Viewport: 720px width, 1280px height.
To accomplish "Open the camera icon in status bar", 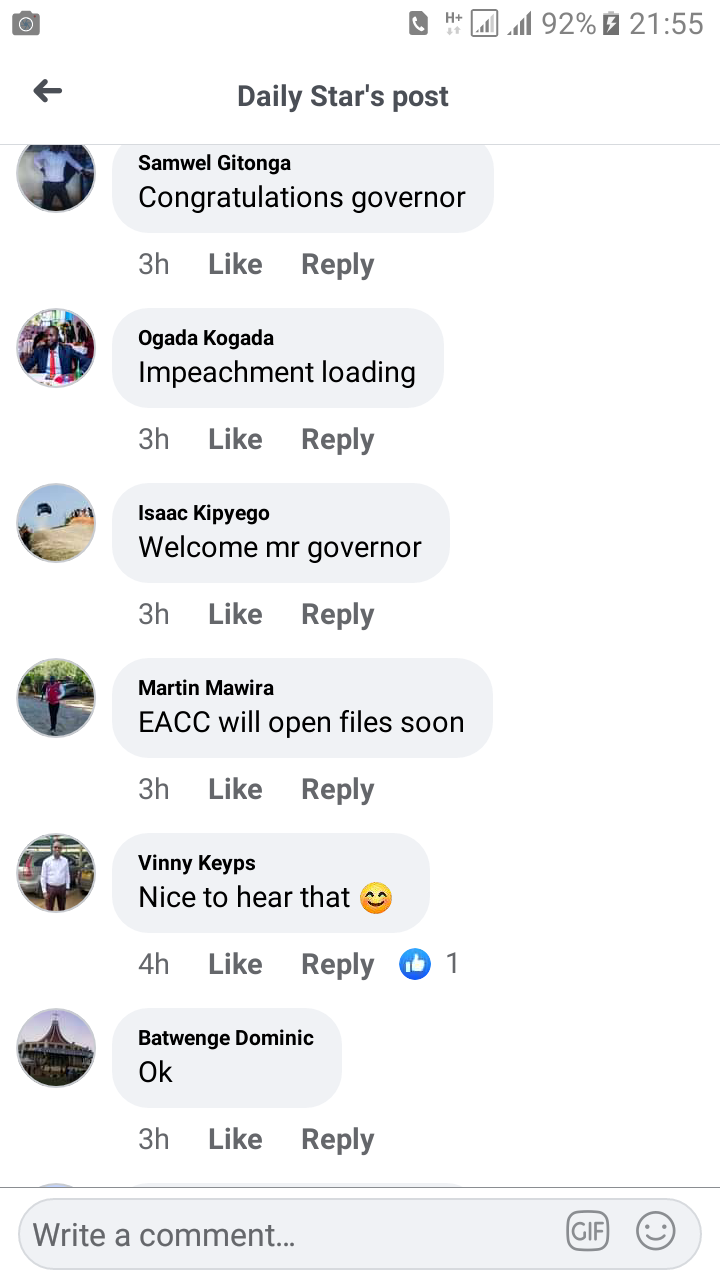I will coord(26,23).
